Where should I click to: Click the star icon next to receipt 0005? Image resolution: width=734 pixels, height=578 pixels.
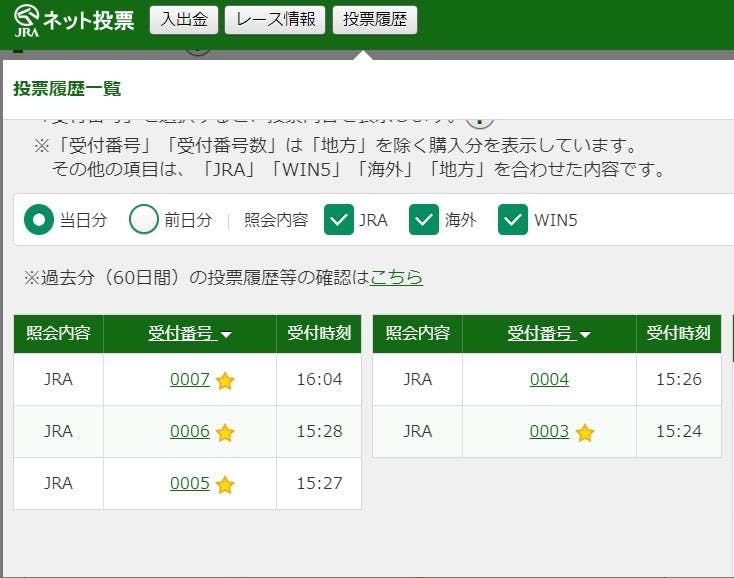click(x=225, y=484)
